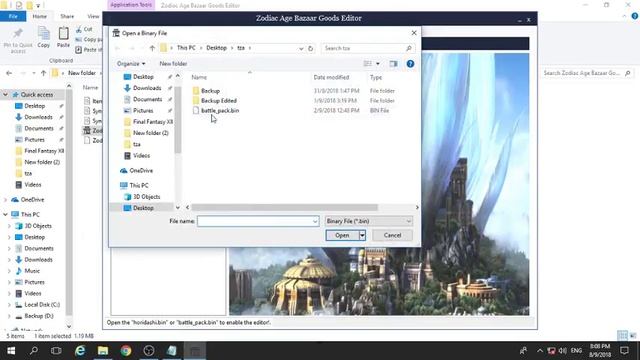This screenshot has width=640, height=360.
Task: Select Local Disk (C:) in Explorer sidebar
Action: [42, 304]
